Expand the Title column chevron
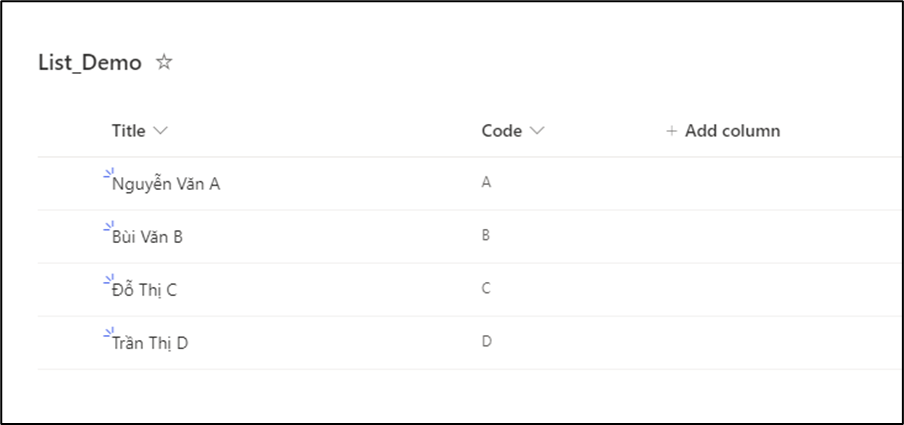 161,131
